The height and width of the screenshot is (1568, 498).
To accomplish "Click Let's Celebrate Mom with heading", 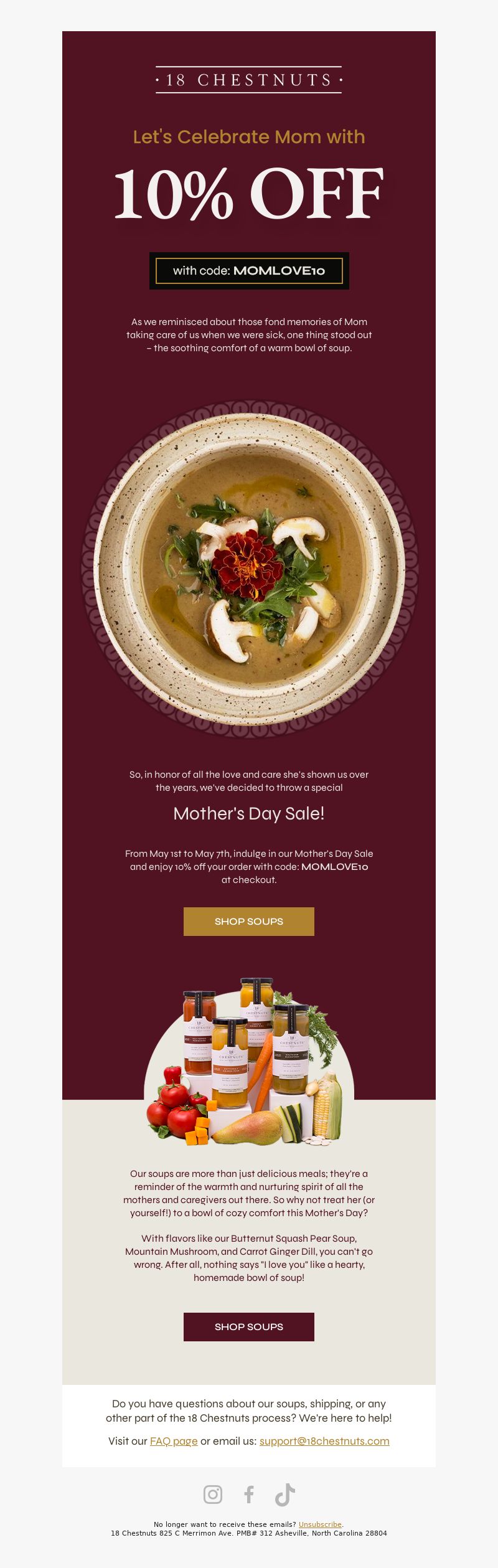I will [x=249, y=137].
